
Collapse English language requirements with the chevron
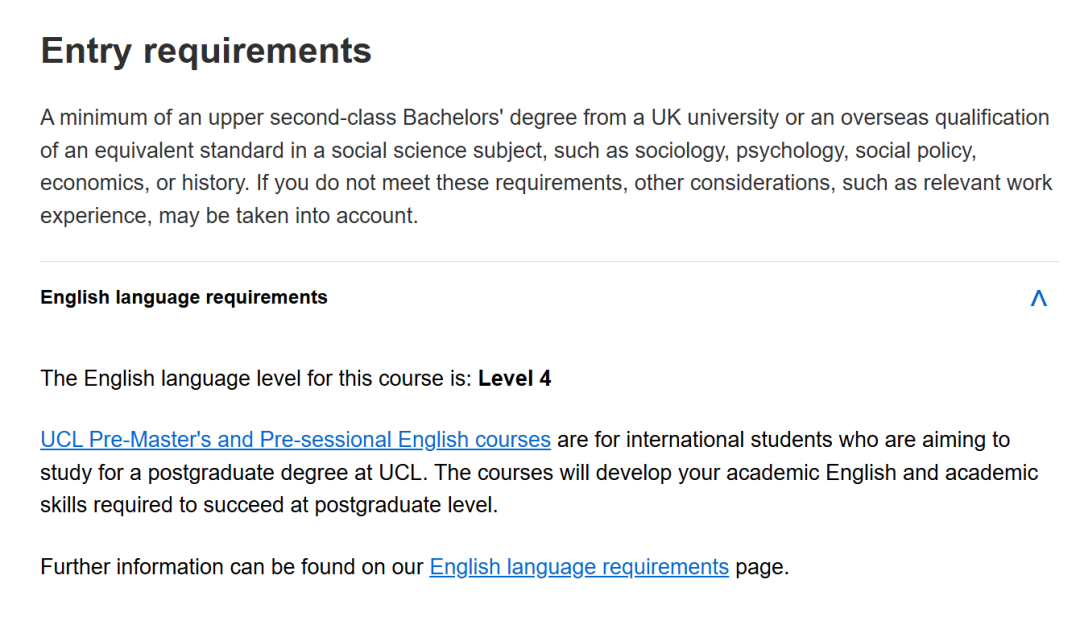tap(1038, 298)
